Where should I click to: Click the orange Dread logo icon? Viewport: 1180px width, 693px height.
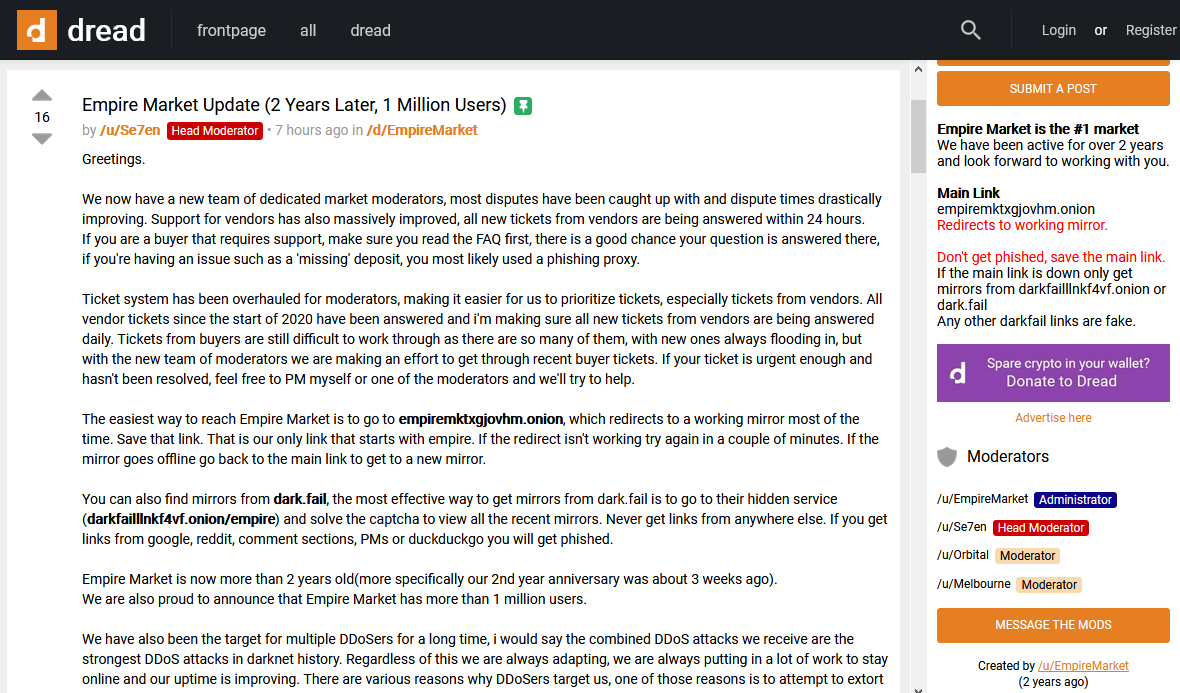click(36, 30)
